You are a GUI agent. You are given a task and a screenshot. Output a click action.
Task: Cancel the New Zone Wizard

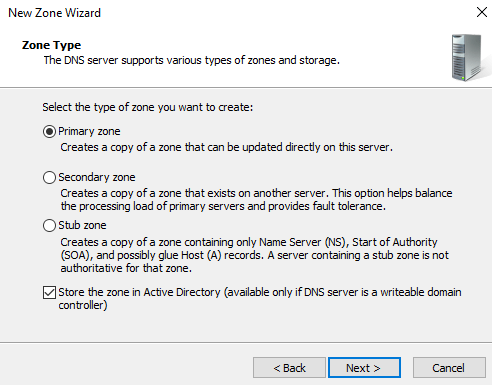[449, 368]
